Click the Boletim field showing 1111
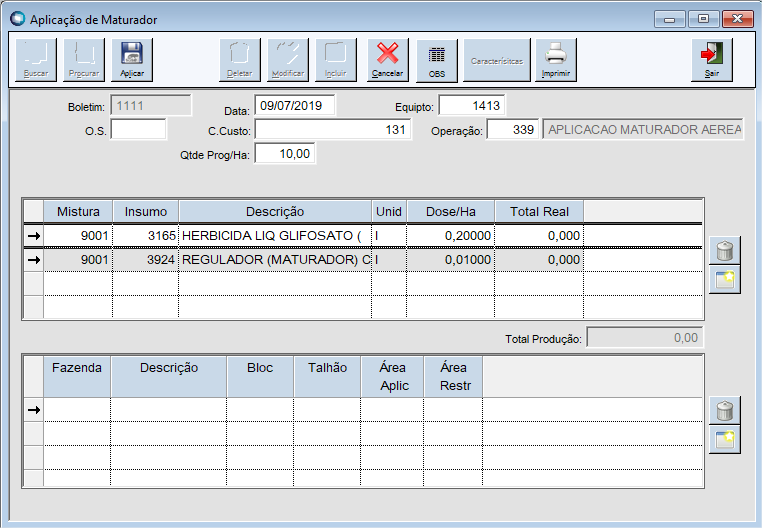This screenshot has width=762, height=528. coord(151,106)
